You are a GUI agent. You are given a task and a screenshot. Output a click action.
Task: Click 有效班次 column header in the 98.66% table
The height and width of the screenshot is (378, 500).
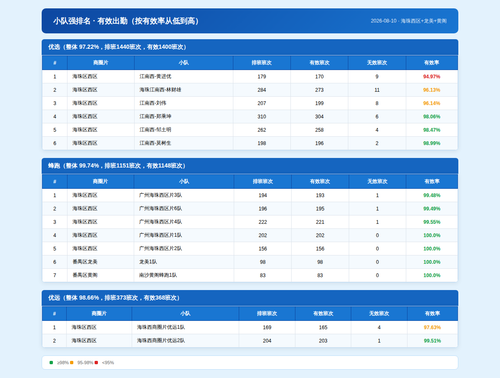point(323,313)
